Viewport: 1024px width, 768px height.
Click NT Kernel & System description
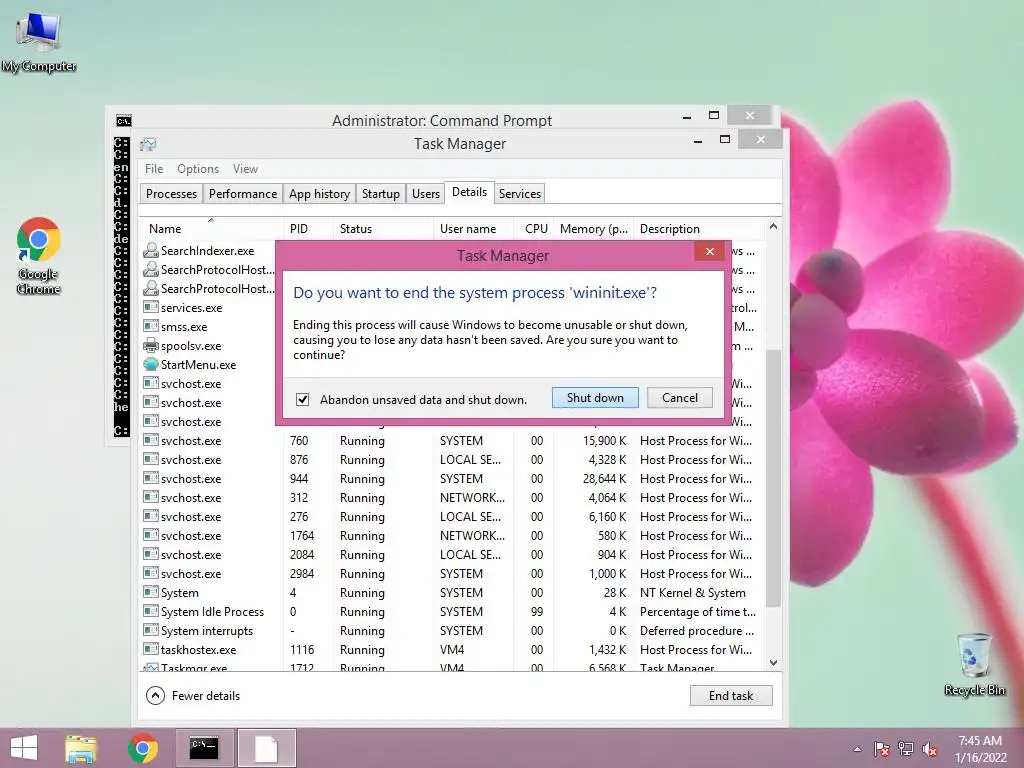(x=692, y=592)
